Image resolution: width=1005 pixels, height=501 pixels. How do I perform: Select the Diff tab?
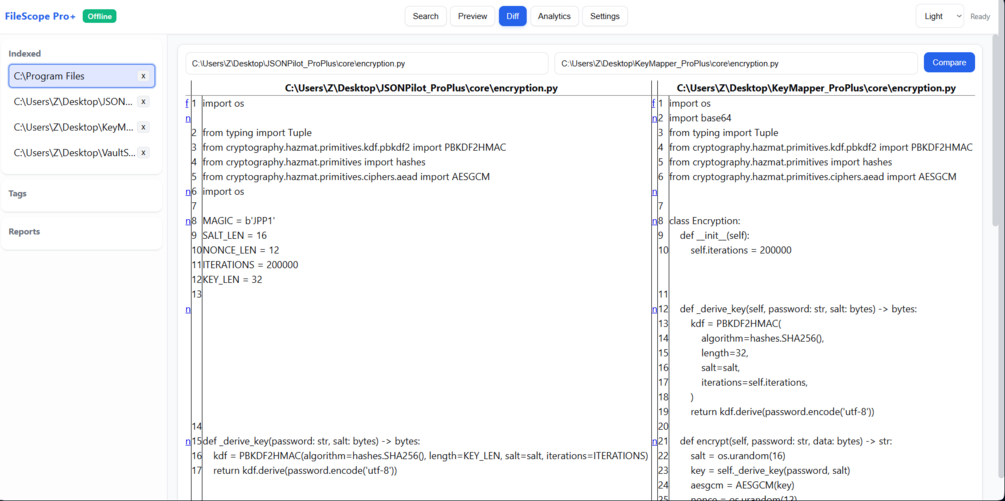[513, 16]
